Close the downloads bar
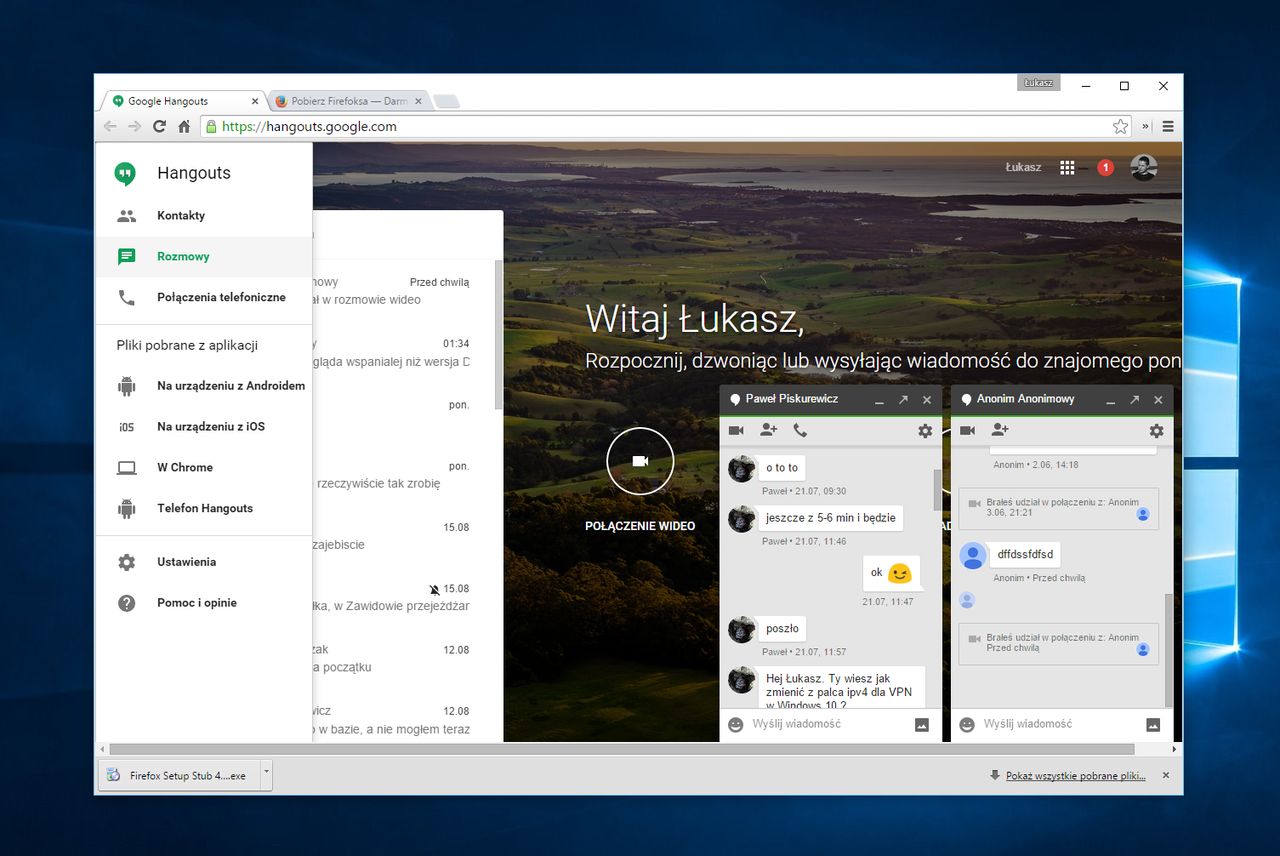Viewport: 1280px width, 856px height. [x=1165, y=775]
